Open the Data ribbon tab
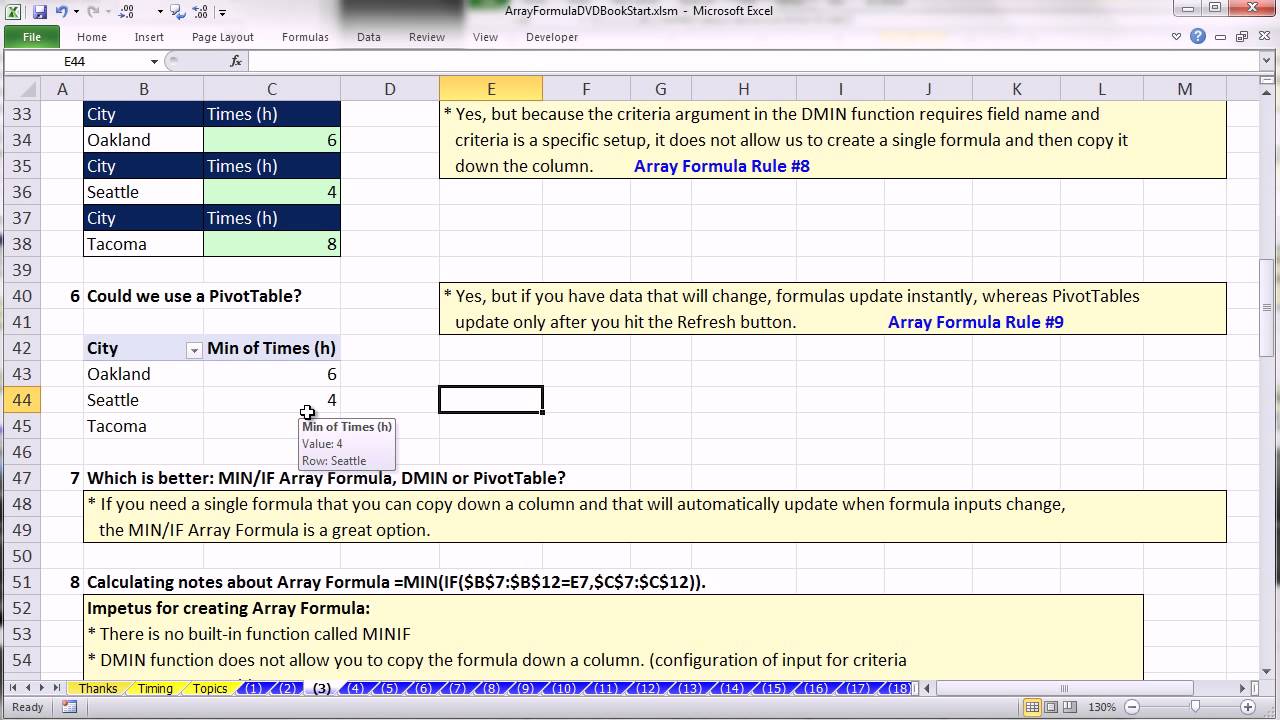The height and width of the screenshot is (720, 1280). coord(369,37)
